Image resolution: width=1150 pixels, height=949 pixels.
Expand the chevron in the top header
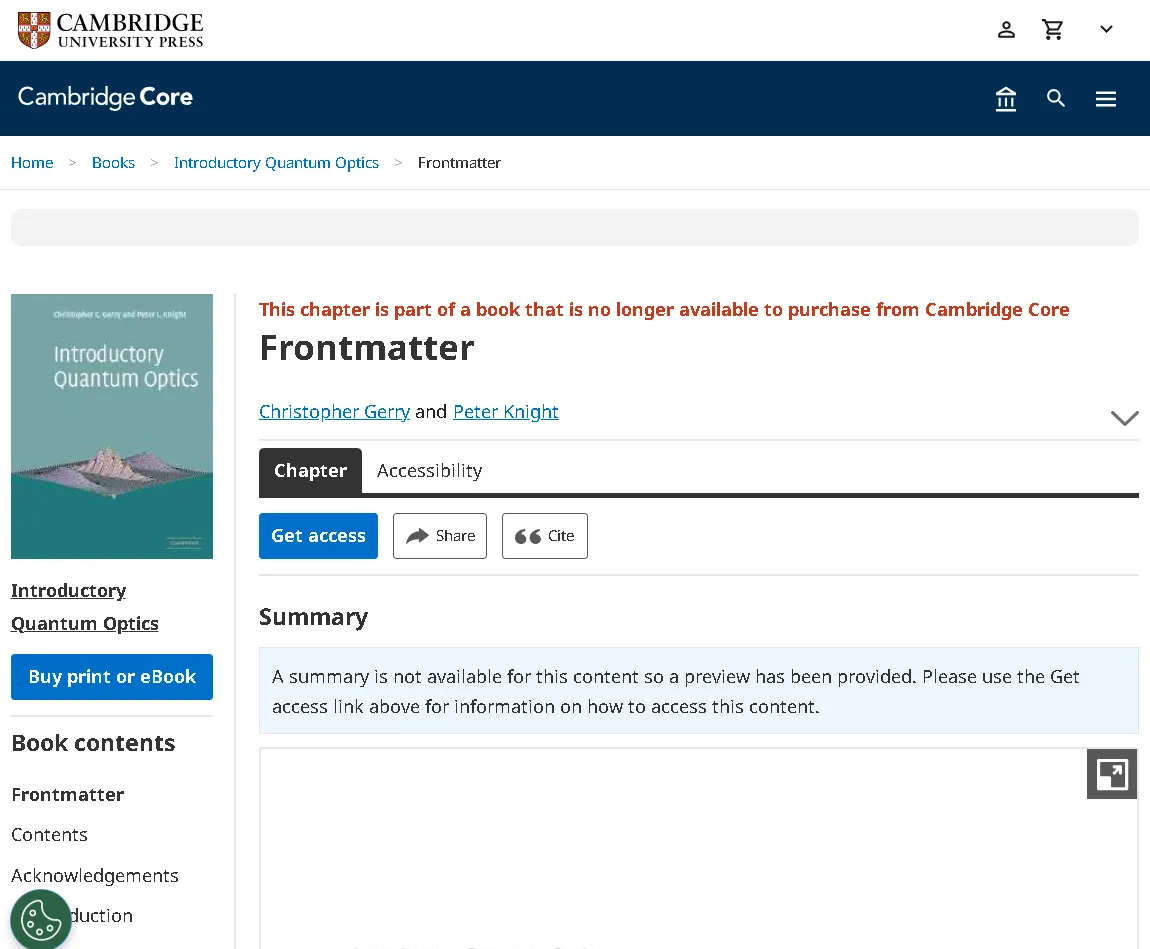point(1106,29)
